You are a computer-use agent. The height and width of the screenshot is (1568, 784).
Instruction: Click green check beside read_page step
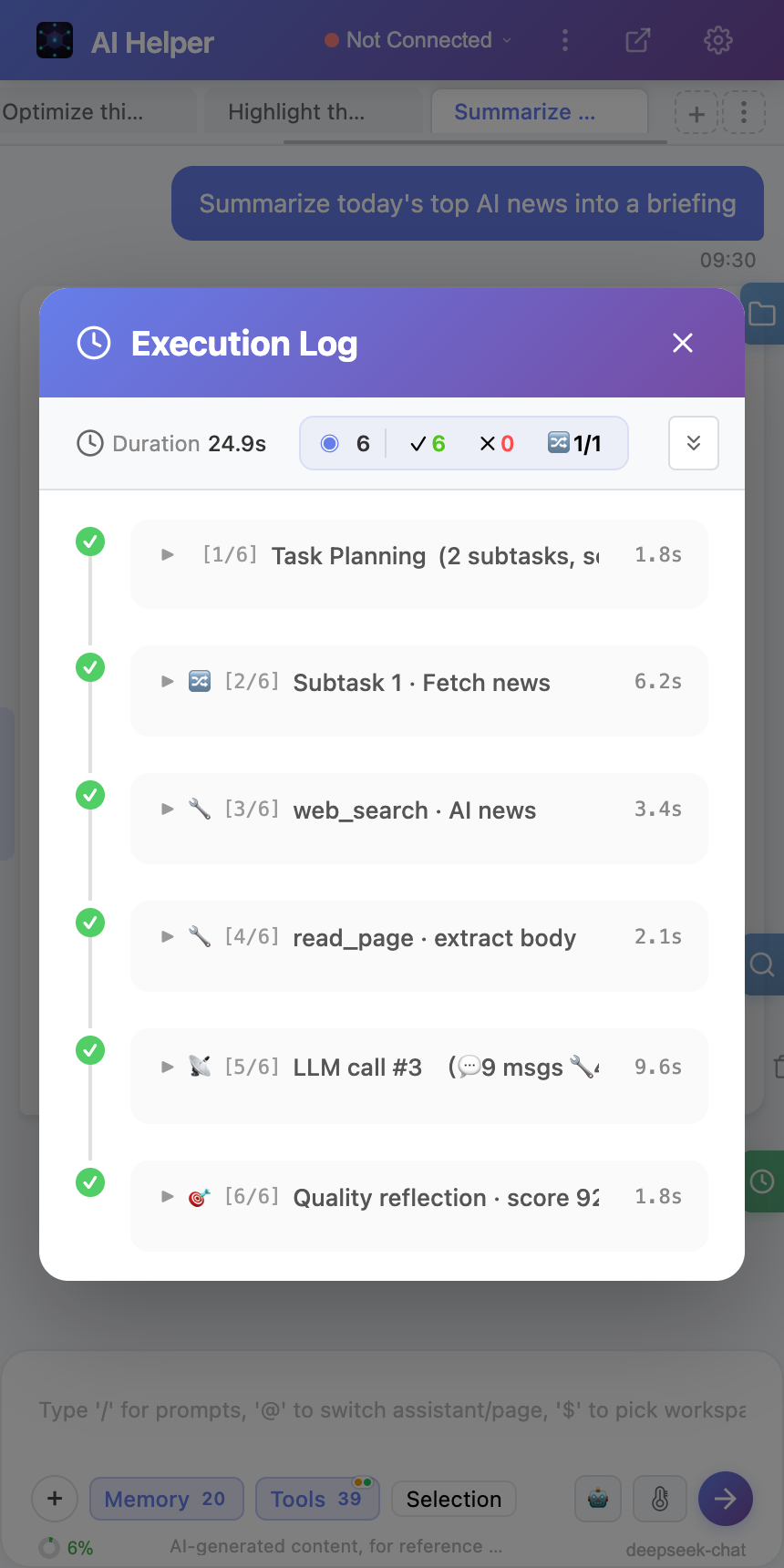coord(90,923)
